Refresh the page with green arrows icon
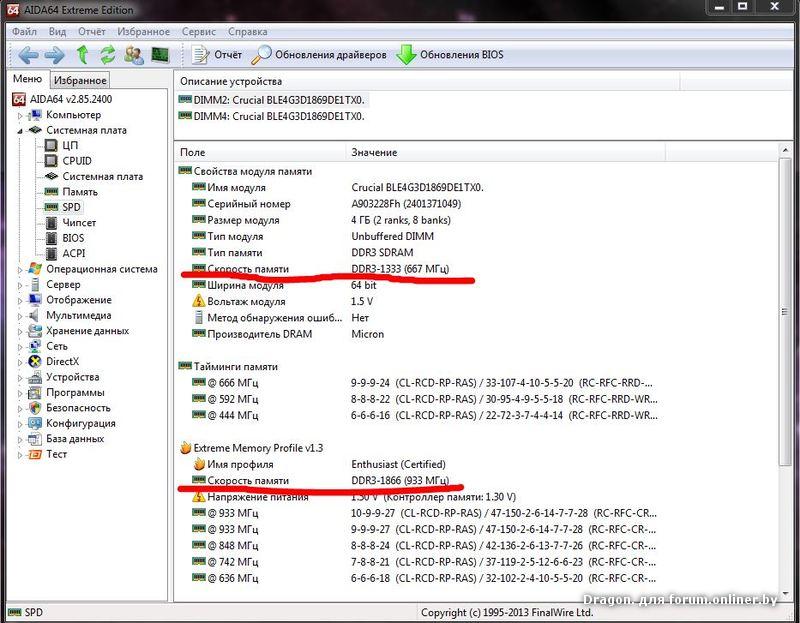 coord(107,55)
